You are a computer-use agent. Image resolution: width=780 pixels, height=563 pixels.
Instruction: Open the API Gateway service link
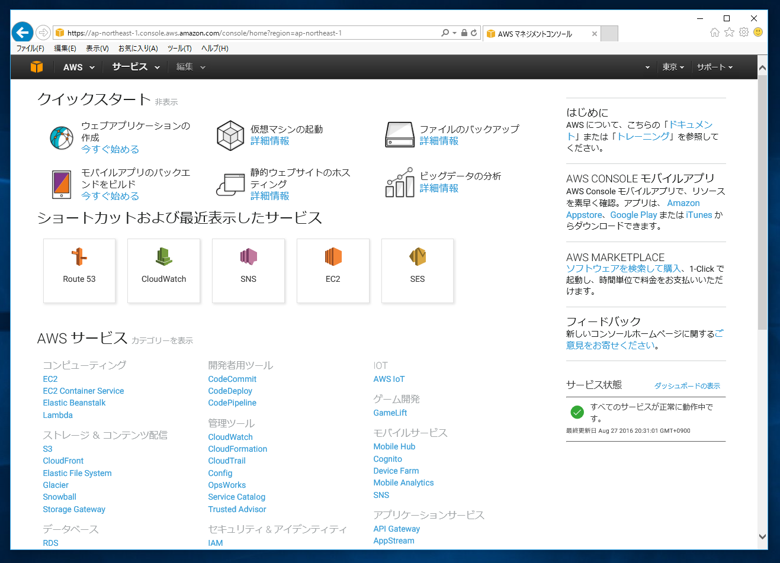[396, 529]
